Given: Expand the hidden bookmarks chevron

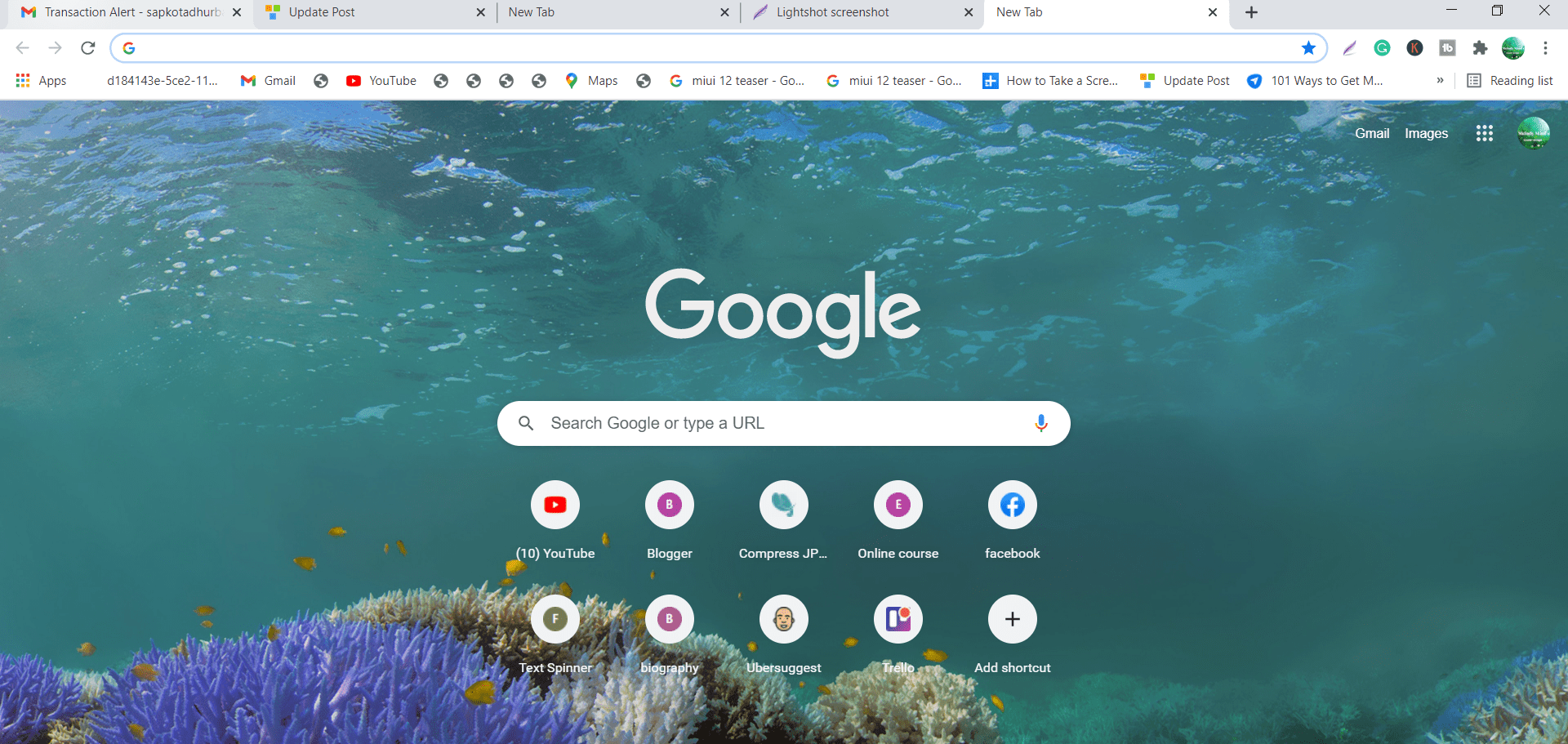Looking at the screenshot, I should pos(1440,81).
